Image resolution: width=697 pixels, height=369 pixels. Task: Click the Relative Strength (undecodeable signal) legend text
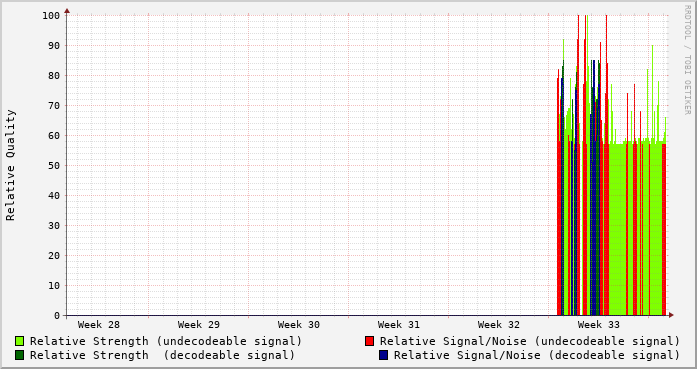click(166, 341)
